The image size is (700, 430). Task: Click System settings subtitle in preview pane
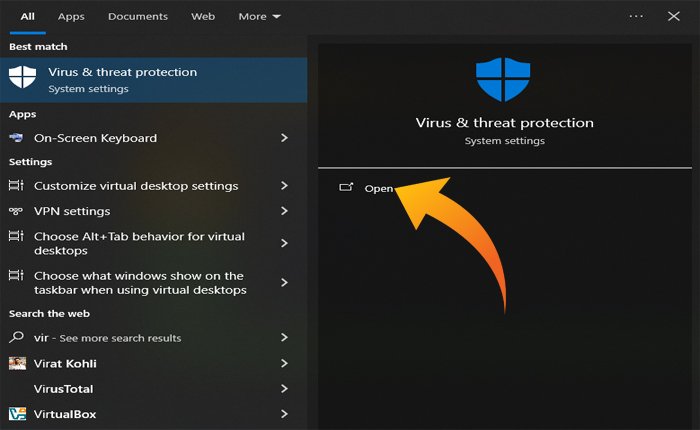[504, 141]
